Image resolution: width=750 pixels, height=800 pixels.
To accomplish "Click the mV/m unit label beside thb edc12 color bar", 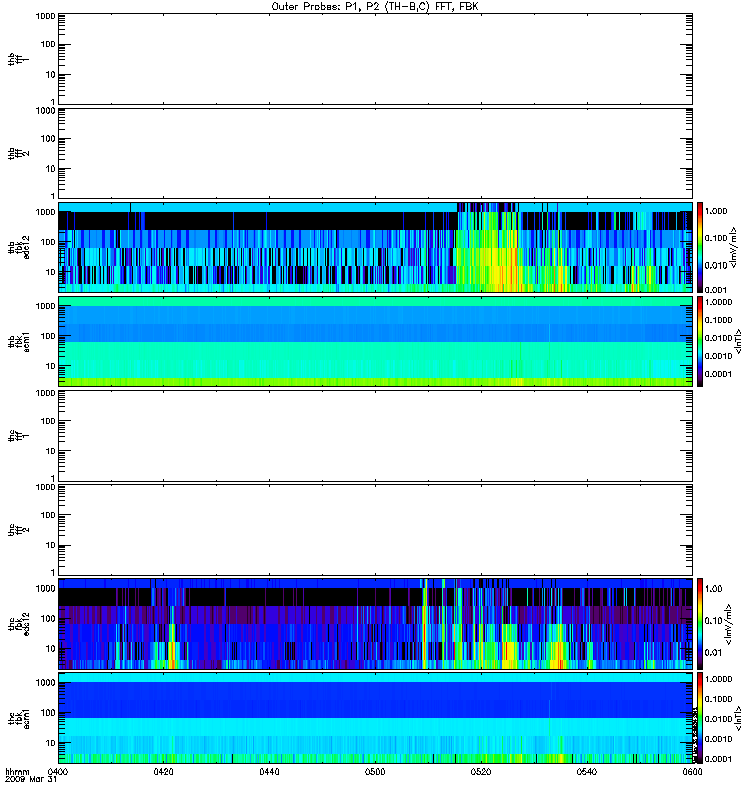I will coord(734,247).
